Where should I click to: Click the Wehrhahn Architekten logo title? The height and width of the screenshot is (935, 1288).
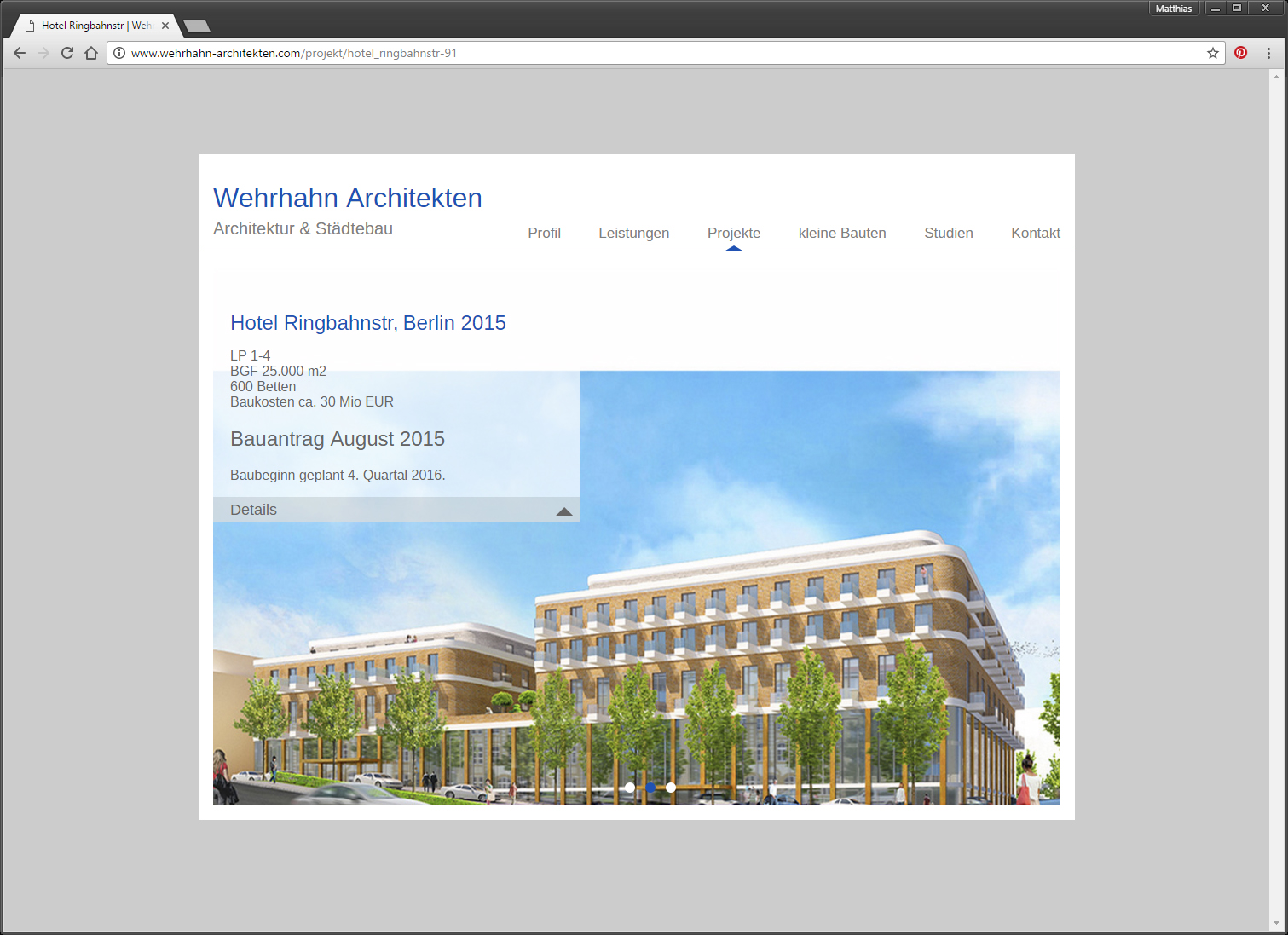tap(347, 198)
